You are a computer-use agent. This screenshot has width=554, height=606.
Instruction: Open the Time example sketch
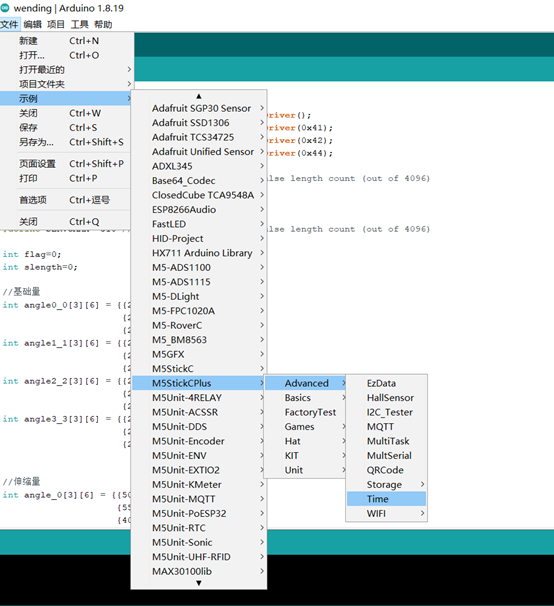pos(387,499)
